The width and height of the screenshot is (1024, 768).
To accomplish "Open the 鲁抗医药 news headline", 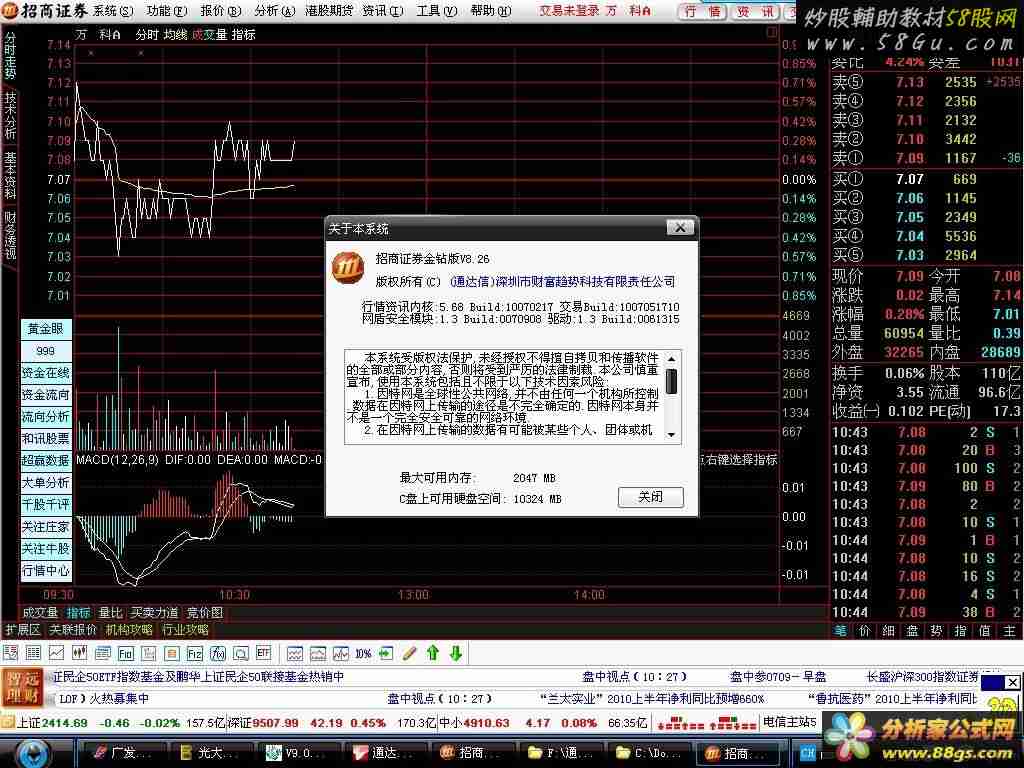I will tap(894, 699).
